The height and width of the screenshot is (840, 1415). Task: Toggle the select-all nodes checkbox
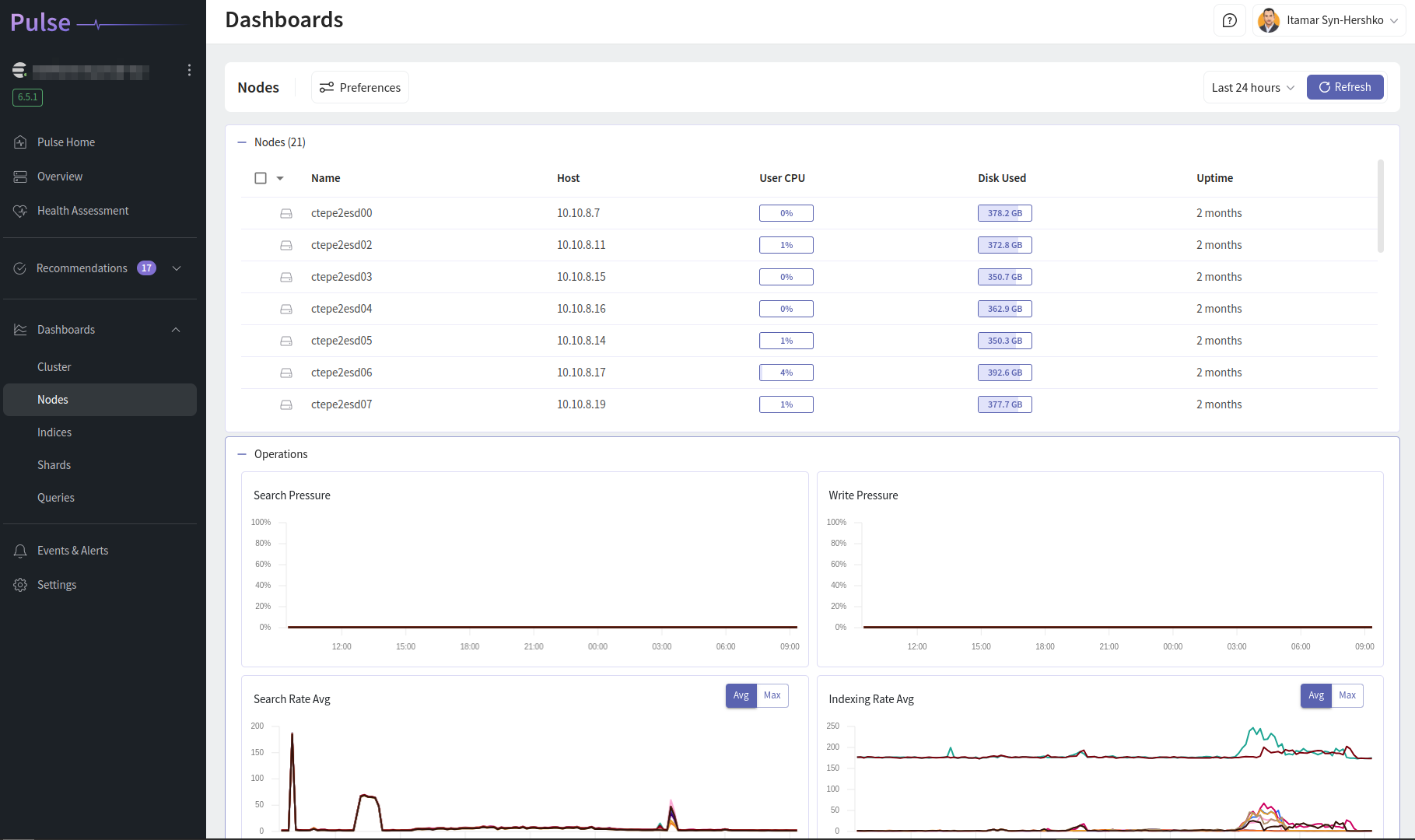click(261, 178)
